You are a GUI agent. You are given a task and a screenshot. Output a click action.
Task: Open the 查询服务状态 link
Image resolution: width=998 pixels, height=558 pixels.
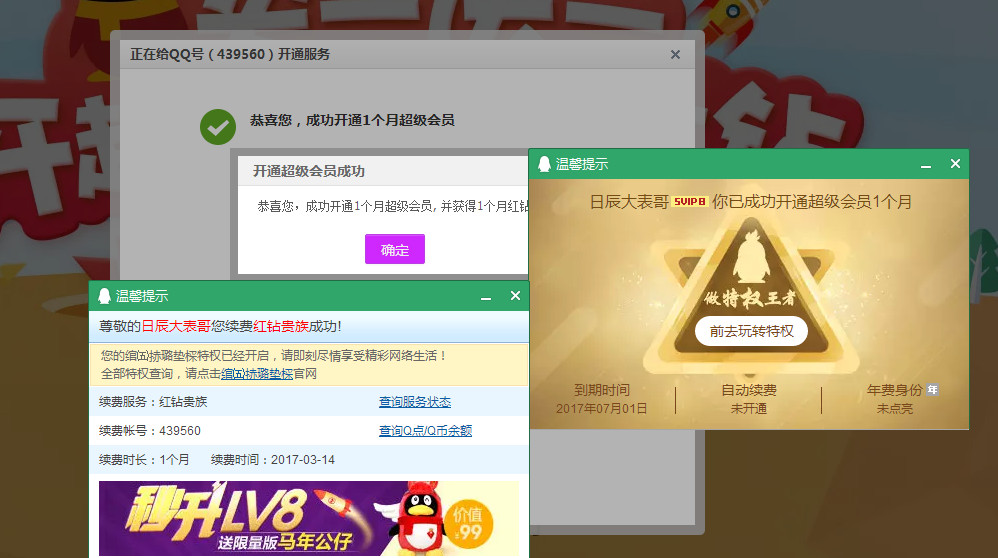415,402
